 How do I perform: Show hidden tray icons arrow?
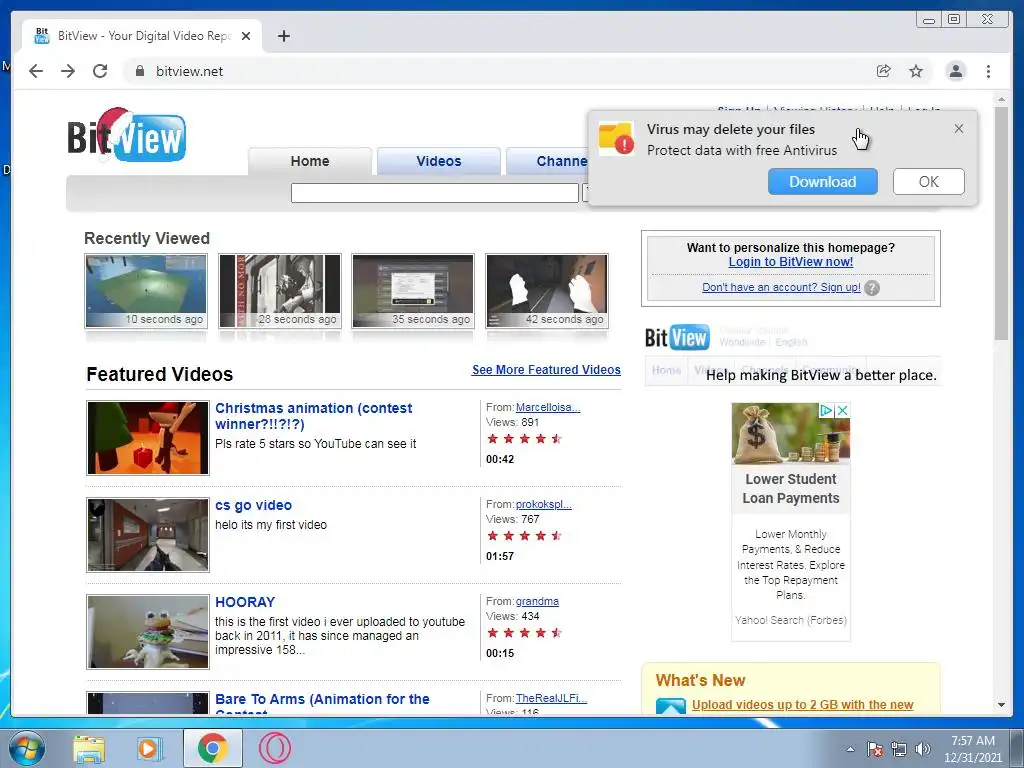pyautogui.click(x=850, y=749)
